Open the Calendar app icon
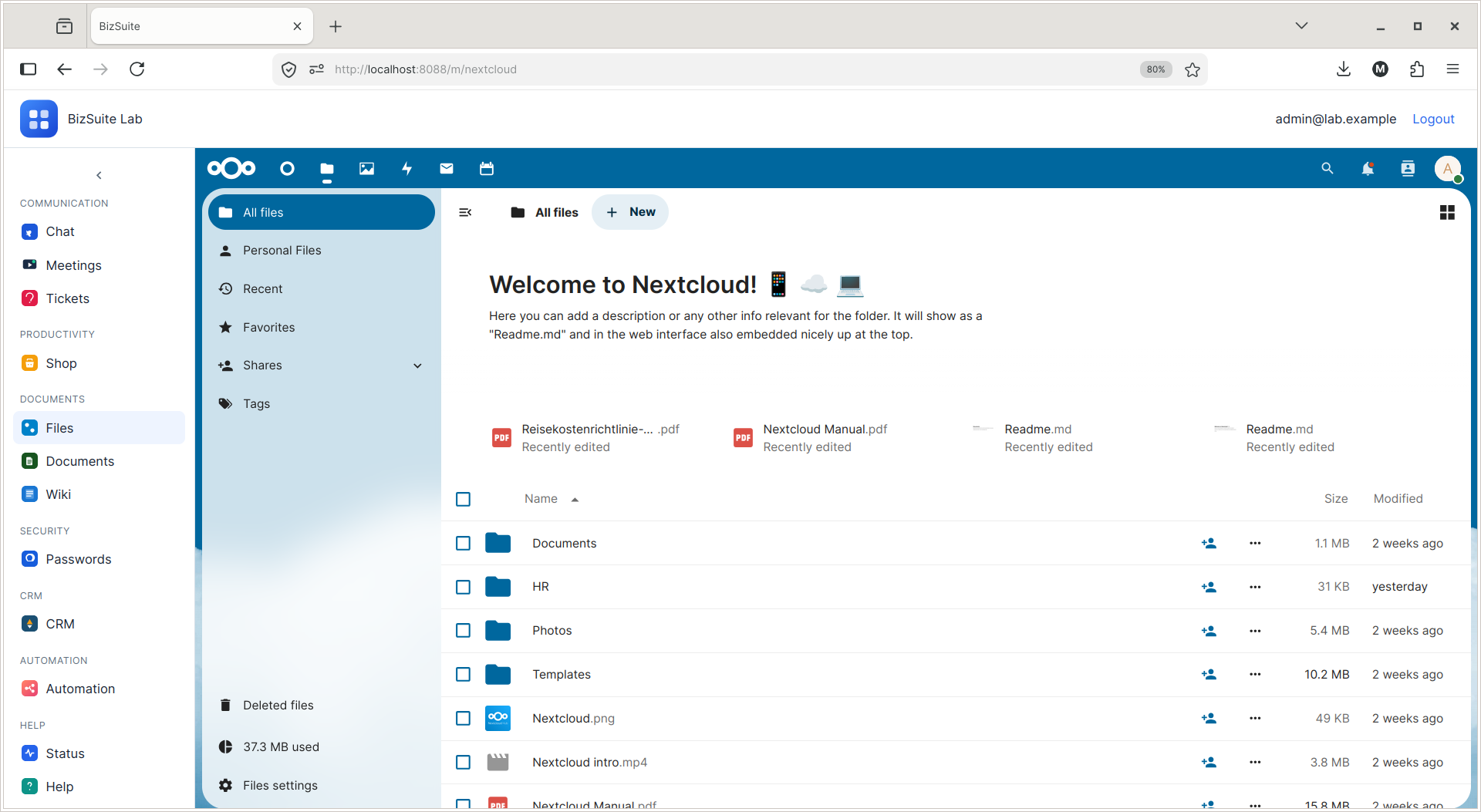The height and width of the screenshot is (812, 1481). click(487, 168)
